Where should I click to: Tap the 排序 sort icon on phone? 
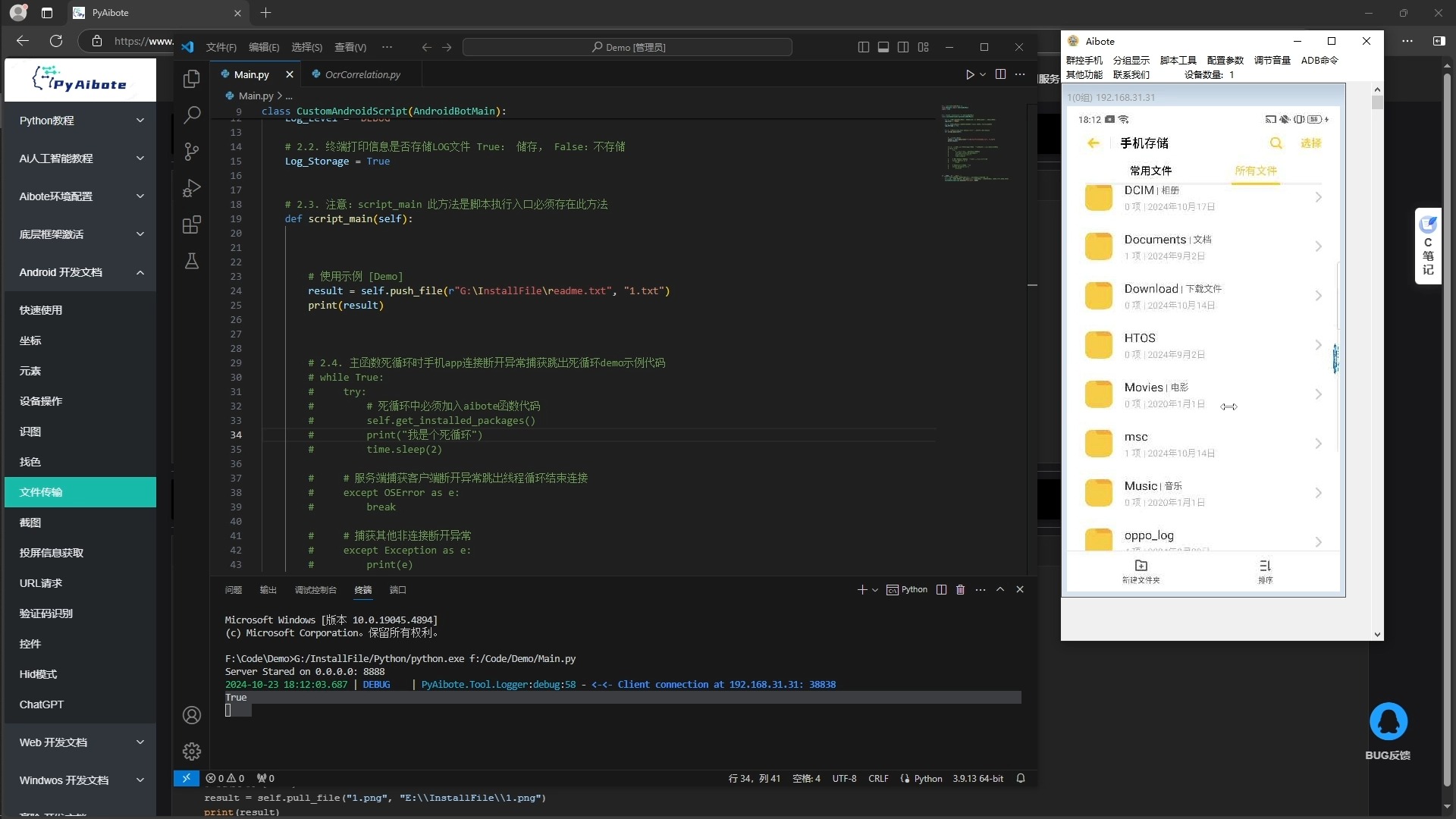[1265, 571]
